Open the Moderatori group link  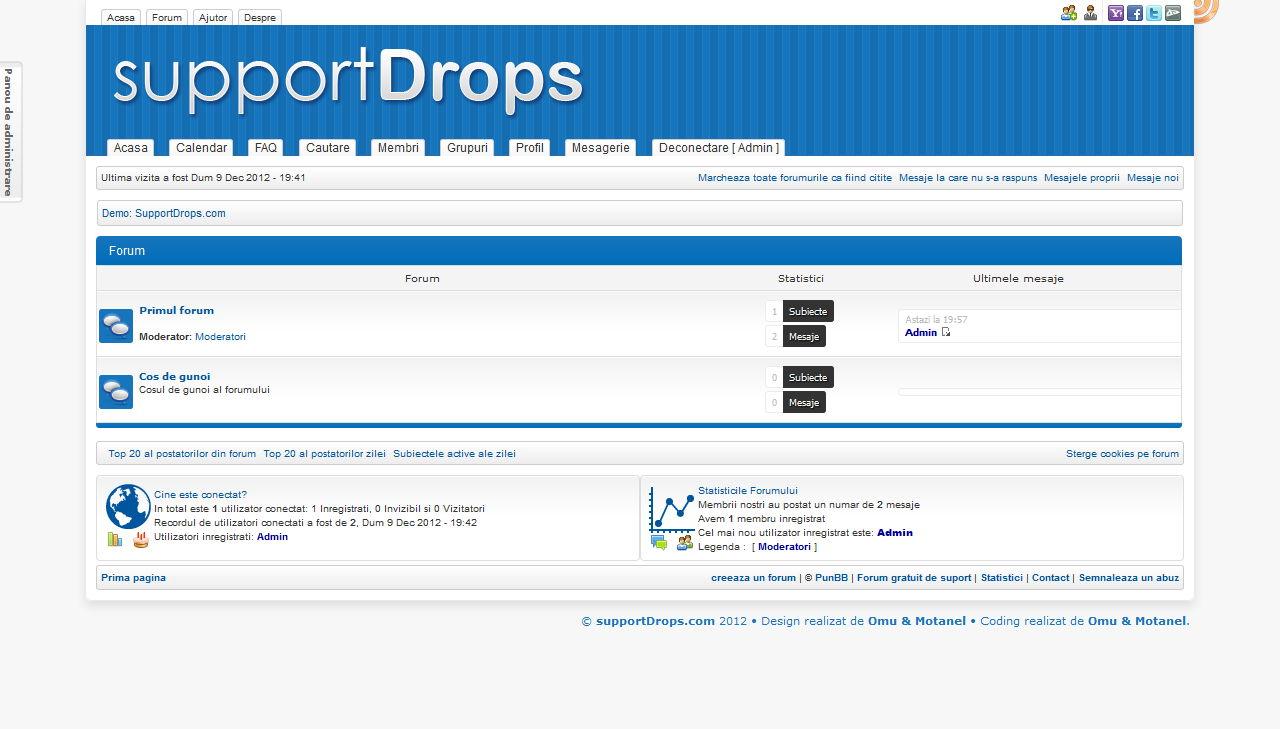220,337
